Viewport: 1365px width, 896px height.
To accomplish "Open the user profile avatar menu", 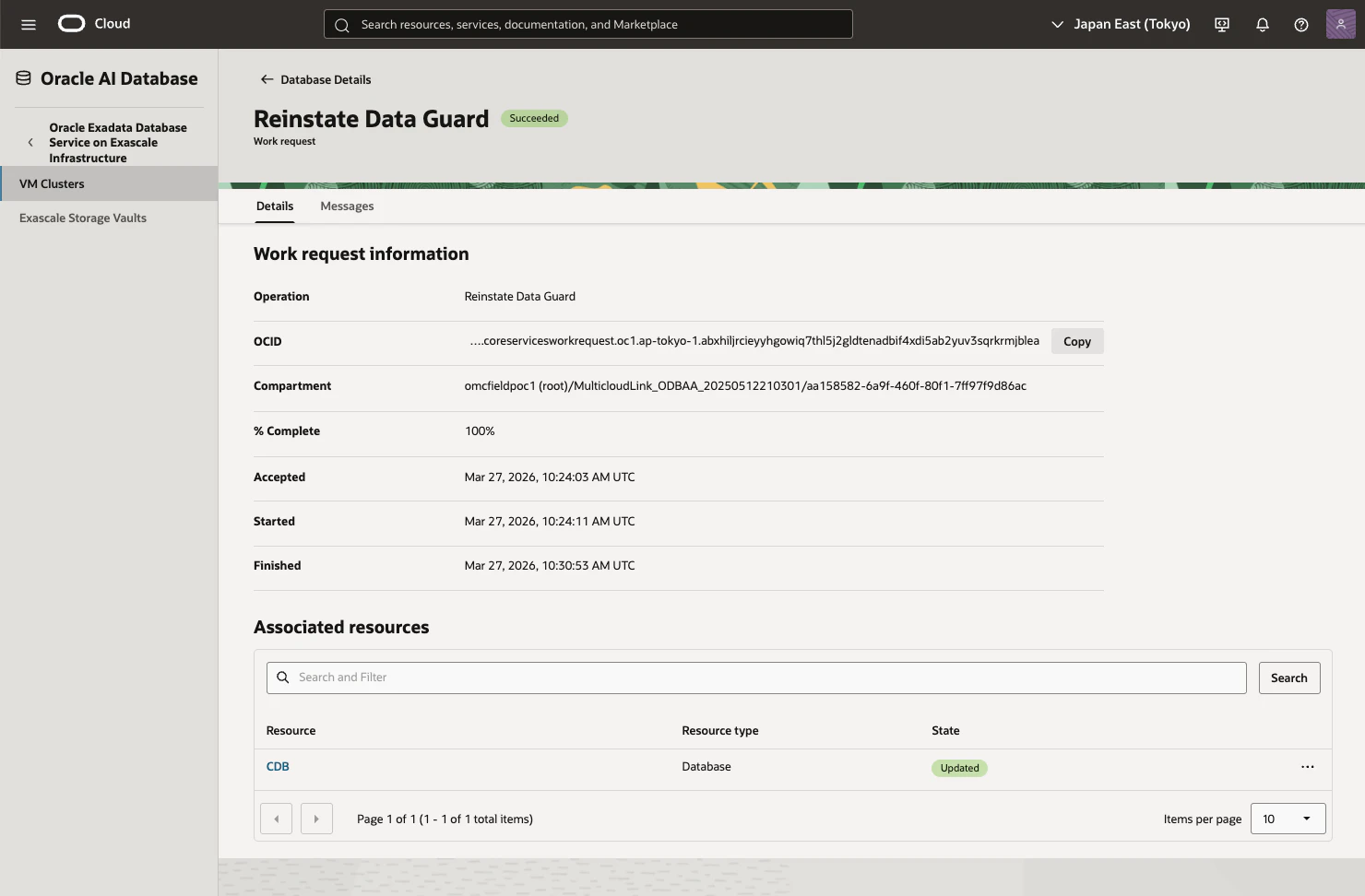I will click(1341, 24).
